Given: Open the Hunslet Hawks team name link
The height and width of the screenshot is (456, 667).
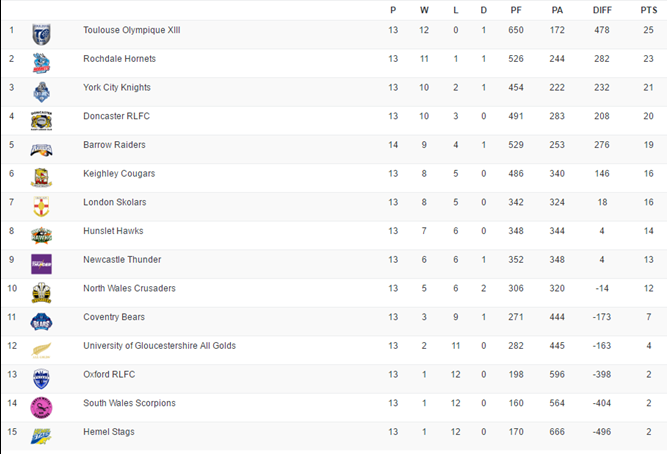Looking at the screenshot, I should pyautogui.click(x=113, y=231).
